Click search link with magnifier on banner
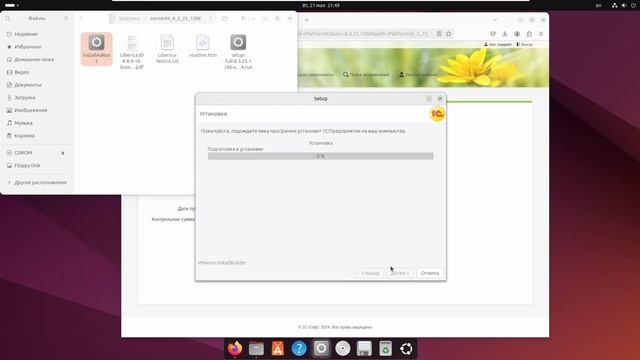Viewport: 640px width, 360px height. pos(366,75)
